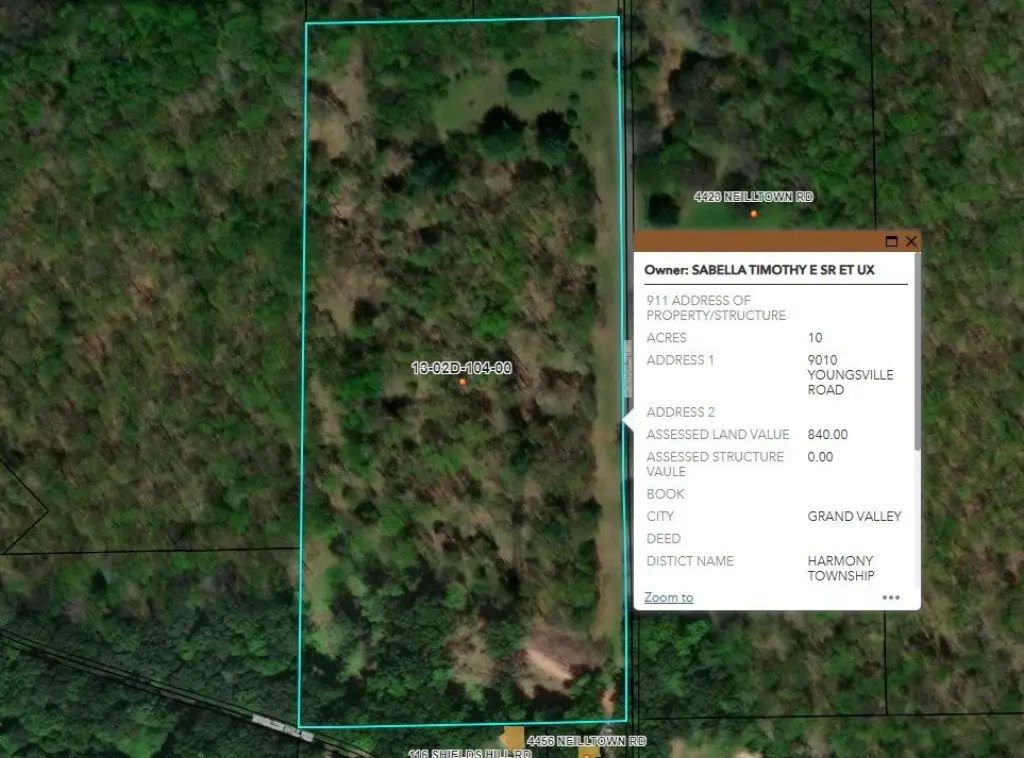Select the 4456 Neilltown Rd address label
The height and width of the screenshot is (758, 1024).
[x=587, y=741]
